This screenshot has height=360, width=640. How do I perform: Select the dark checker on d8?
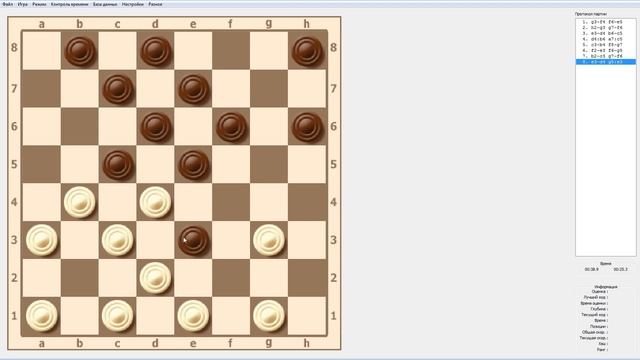tap(156, 51)
